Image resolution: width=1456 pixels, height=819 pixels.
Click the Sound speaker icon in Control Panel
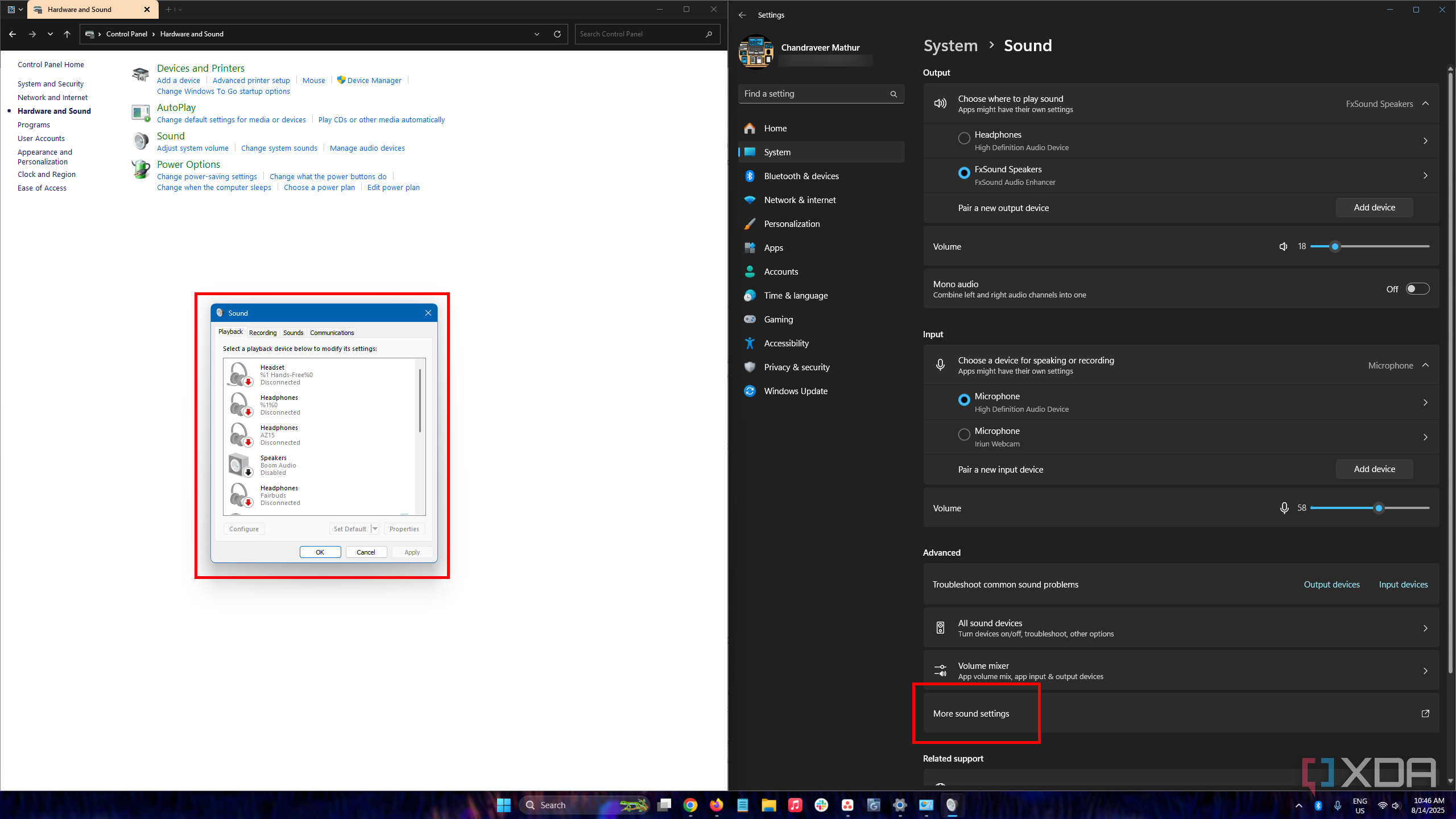click(140, 140)
